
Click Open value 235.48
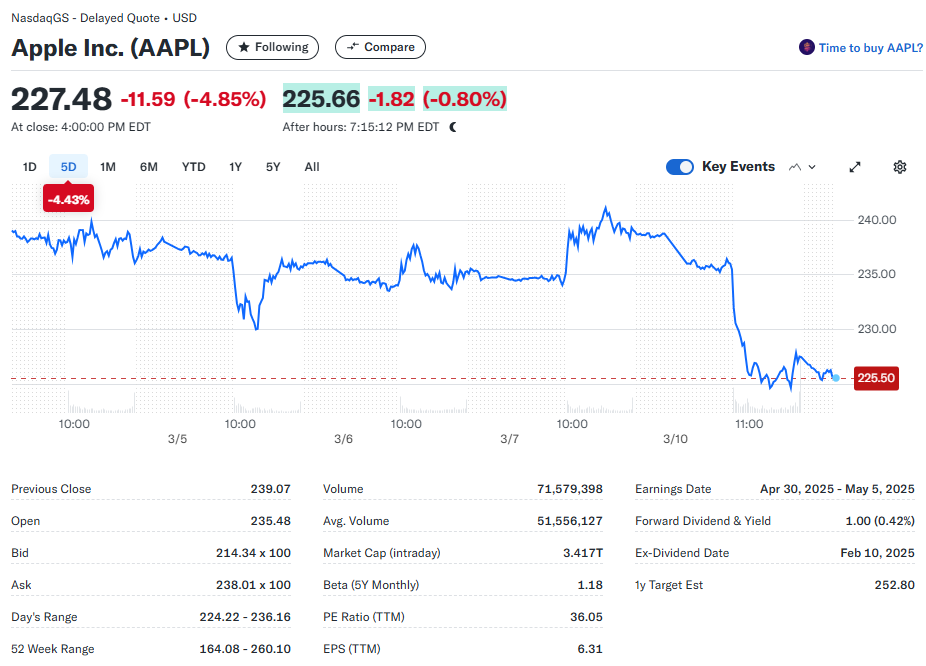click(270, 521)
